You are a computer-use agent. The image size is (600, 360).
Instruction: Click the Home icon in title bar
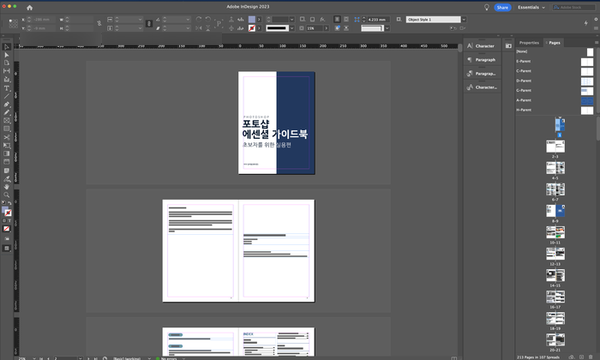point(29,8)
